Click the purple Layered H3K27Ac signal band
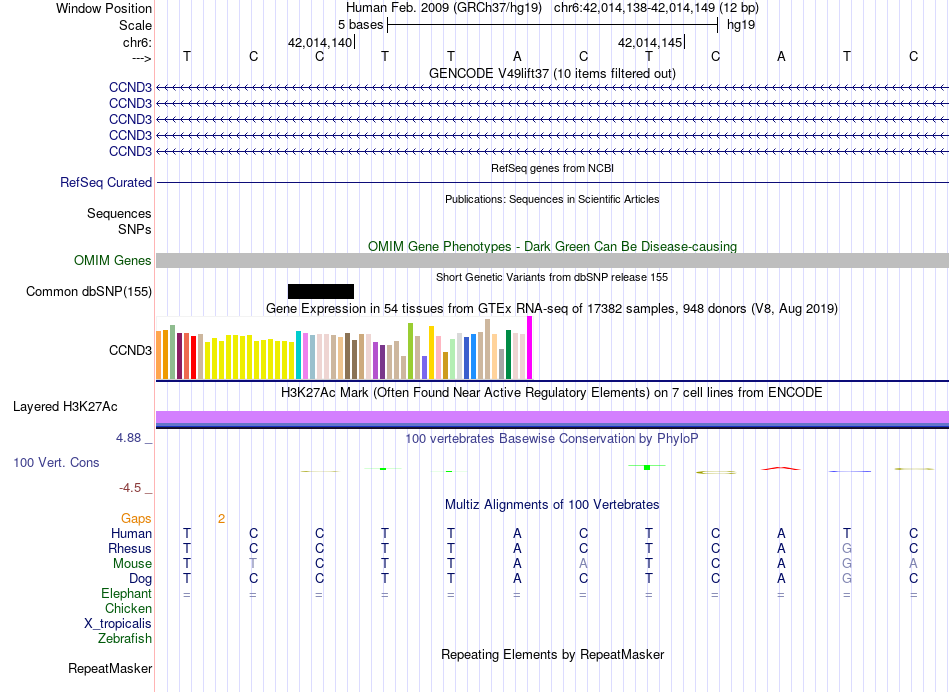 click(x=552, y=417)
